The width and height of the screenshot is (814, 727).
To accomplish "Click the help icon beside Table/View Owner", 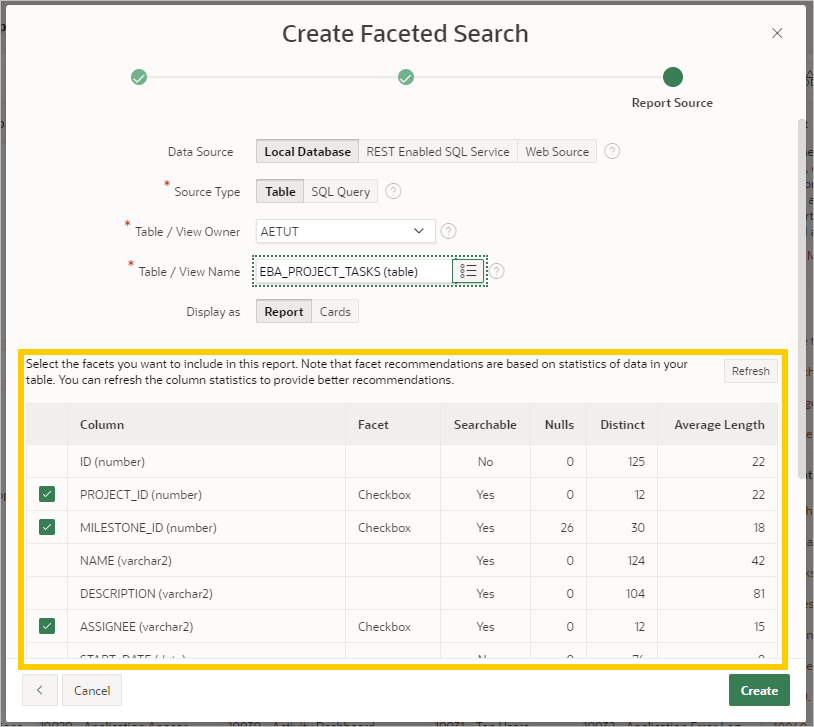I will pyautogui.click(x=448, y=231).
